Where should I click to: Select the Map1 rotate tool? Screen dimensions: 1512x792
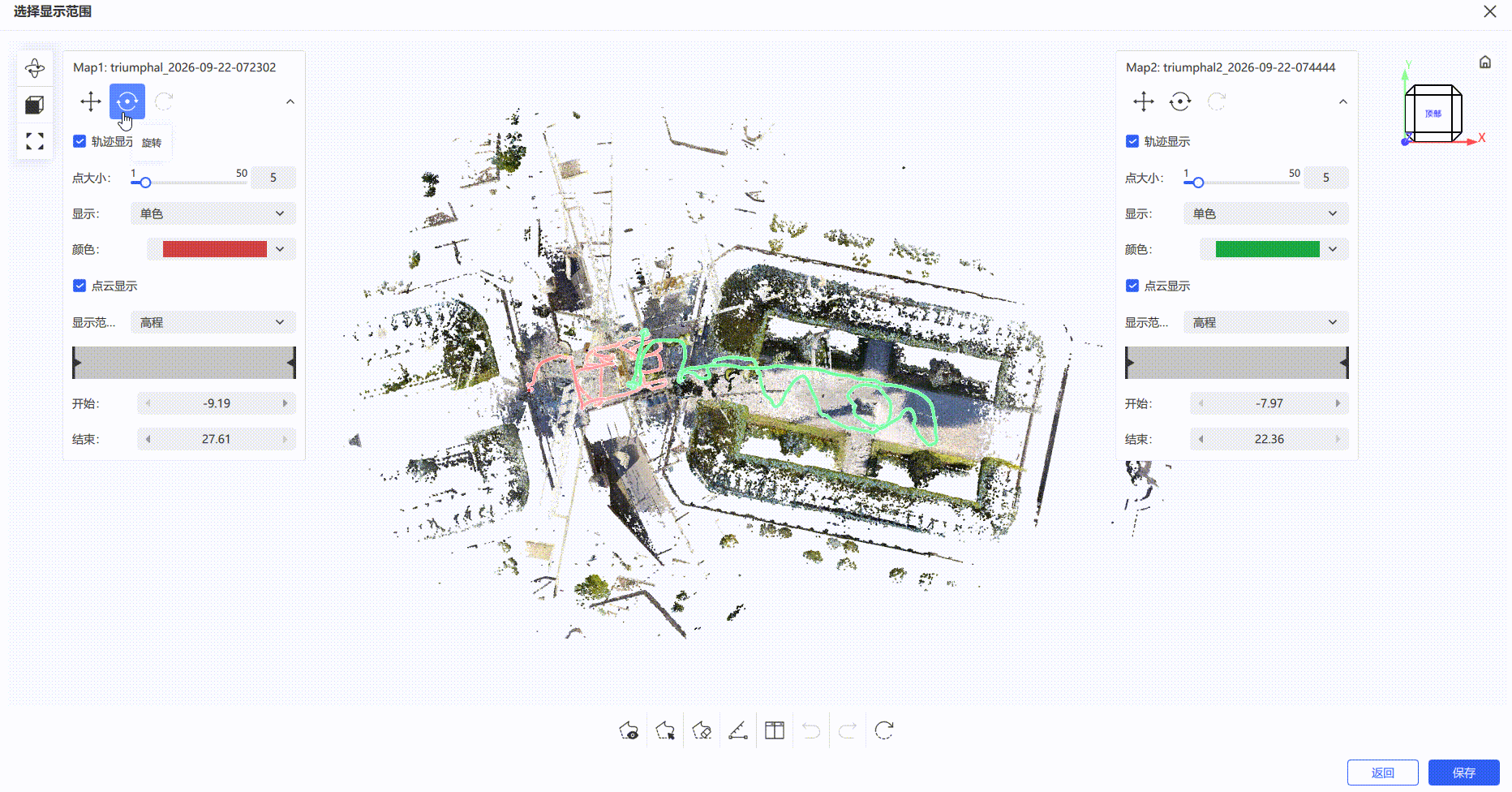tap(127, 101)
